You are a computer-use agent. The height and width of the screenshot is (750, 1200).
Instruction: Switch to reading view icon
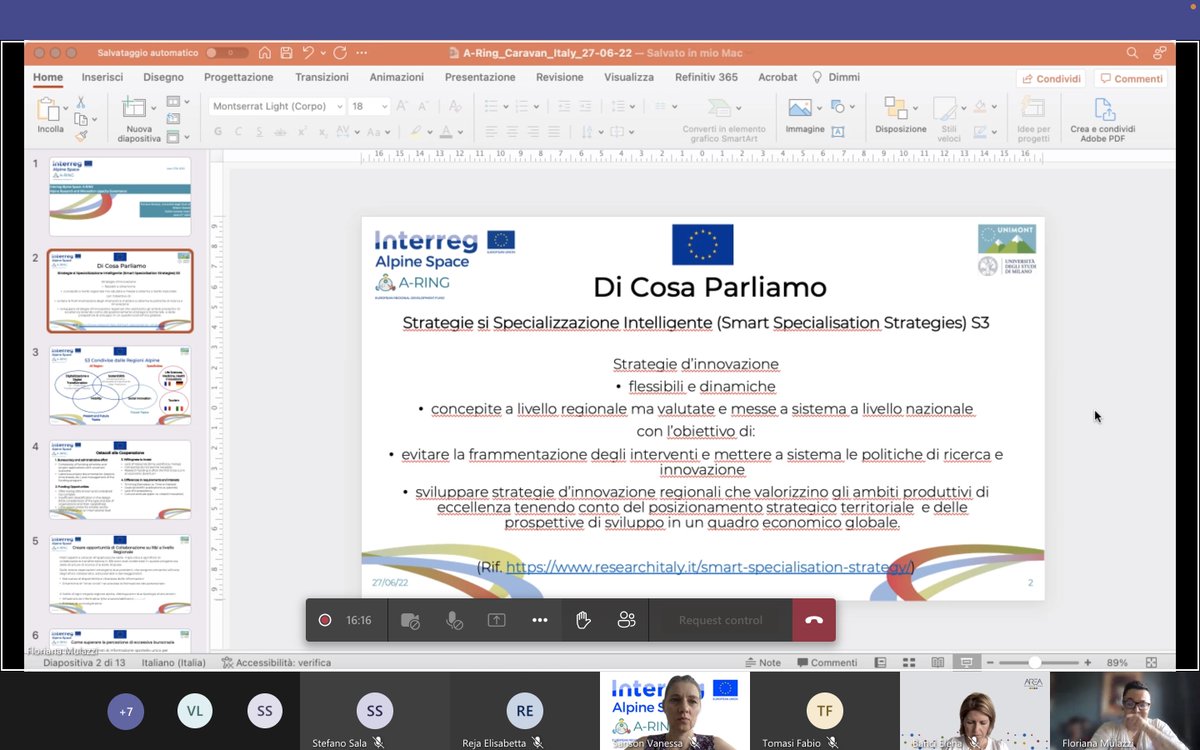(937, 662)
